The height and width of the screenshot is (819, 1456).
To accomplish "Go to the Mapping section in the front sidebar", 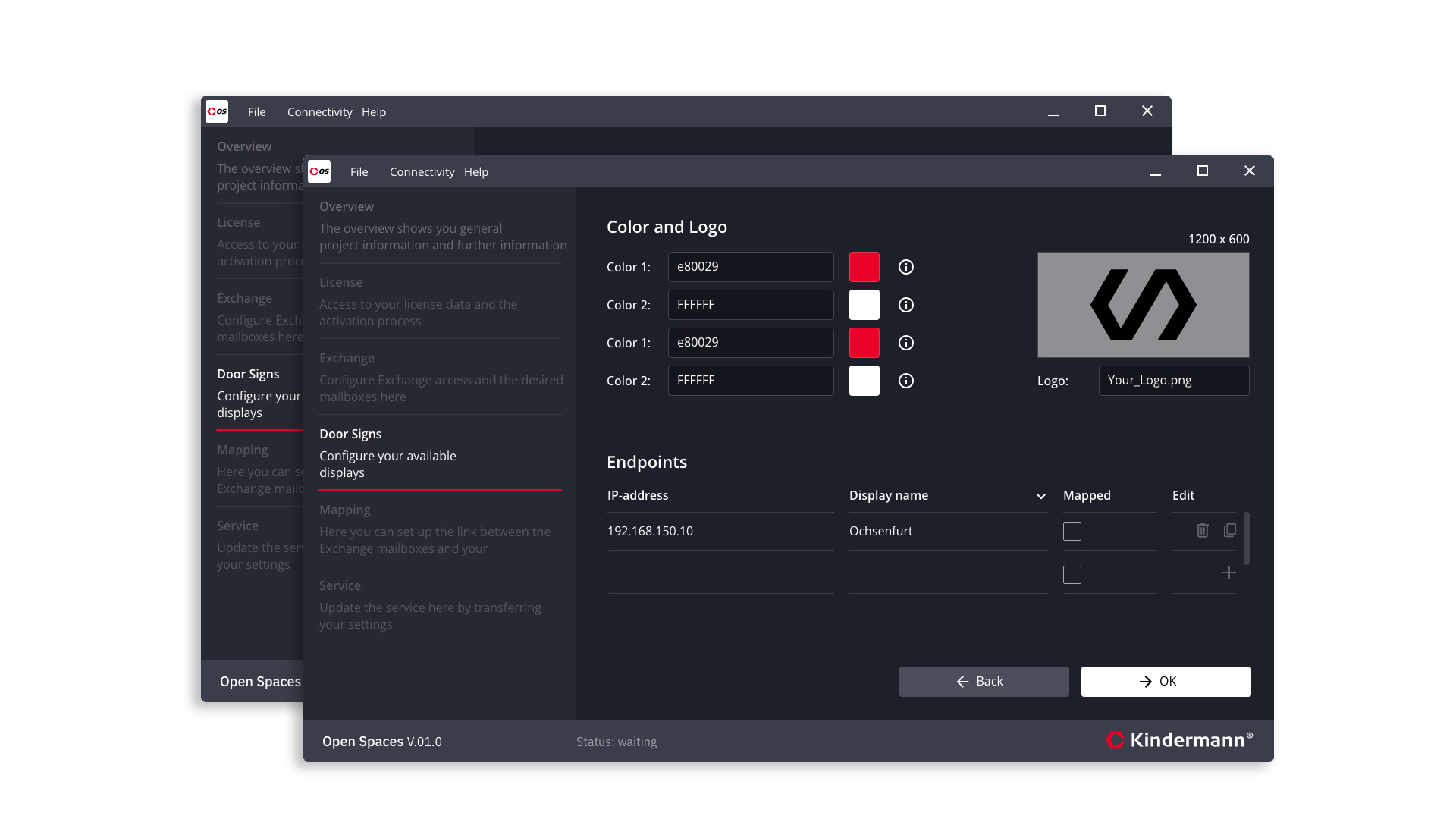I will click(x=440, y=529).
